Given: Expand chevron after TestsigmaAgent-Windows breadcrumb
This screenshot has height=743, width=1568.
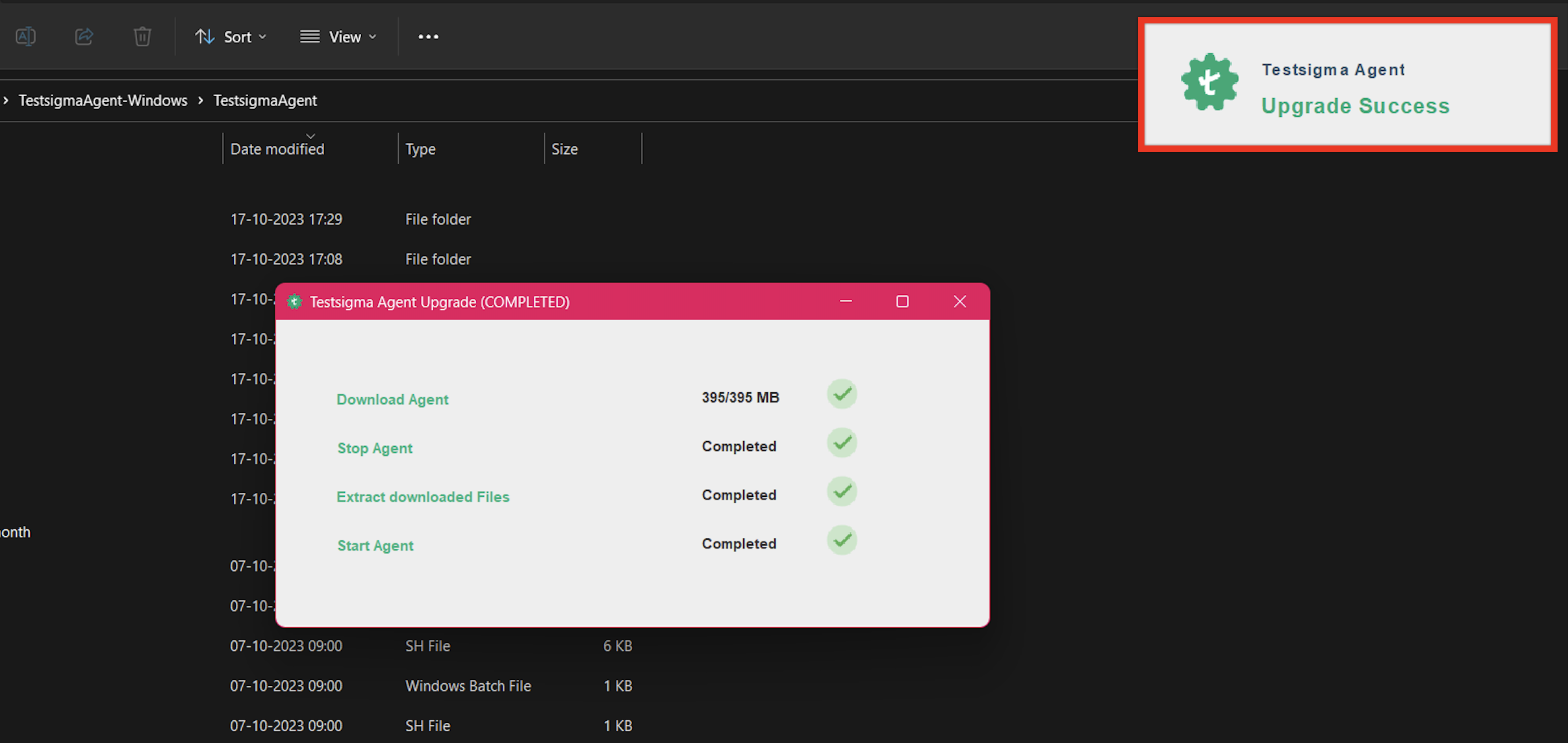Looking at the screenshot, I should [201, 101].
